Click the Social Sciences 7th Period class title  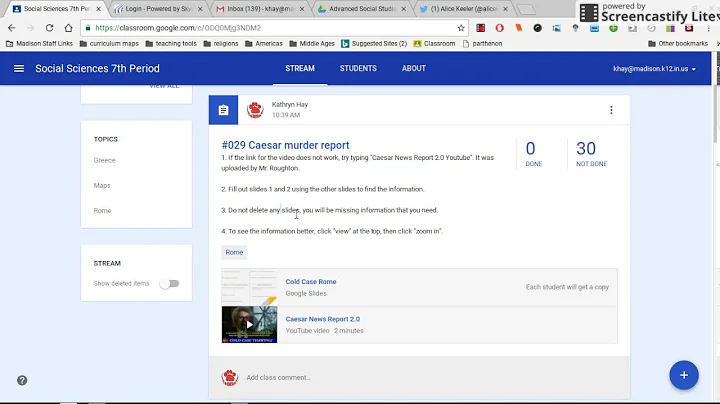[x=97, y=68]
